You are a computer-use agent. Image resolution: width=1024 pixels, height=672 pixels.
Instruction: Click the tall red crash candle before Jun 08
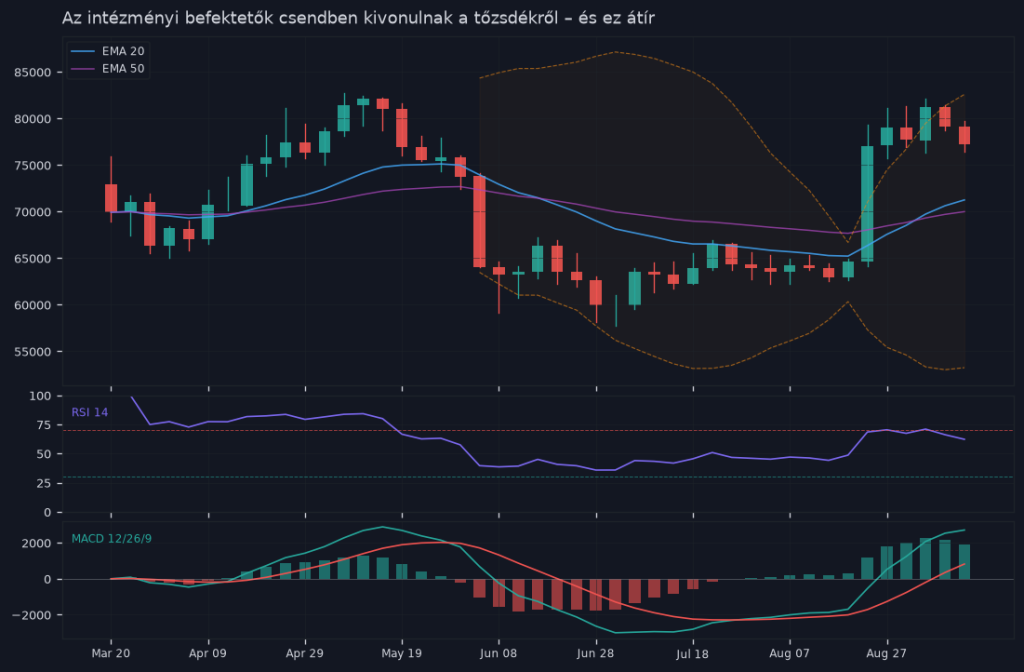coord(479,221)
